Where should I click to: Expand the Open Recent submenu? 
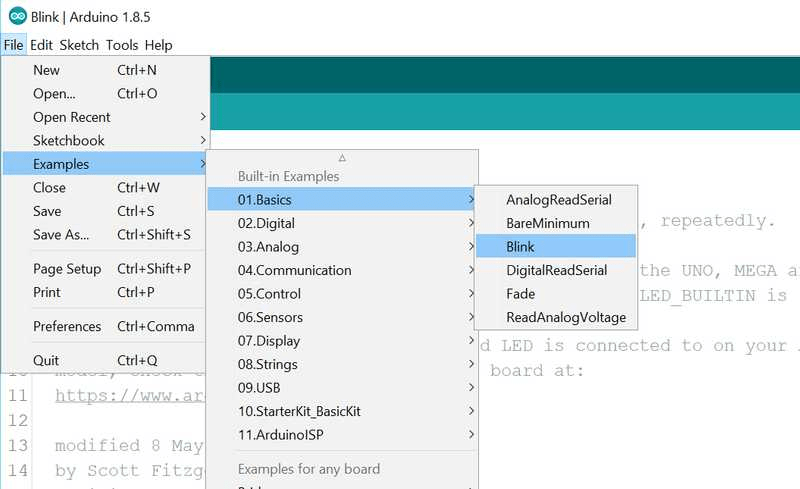pos(105,117)
